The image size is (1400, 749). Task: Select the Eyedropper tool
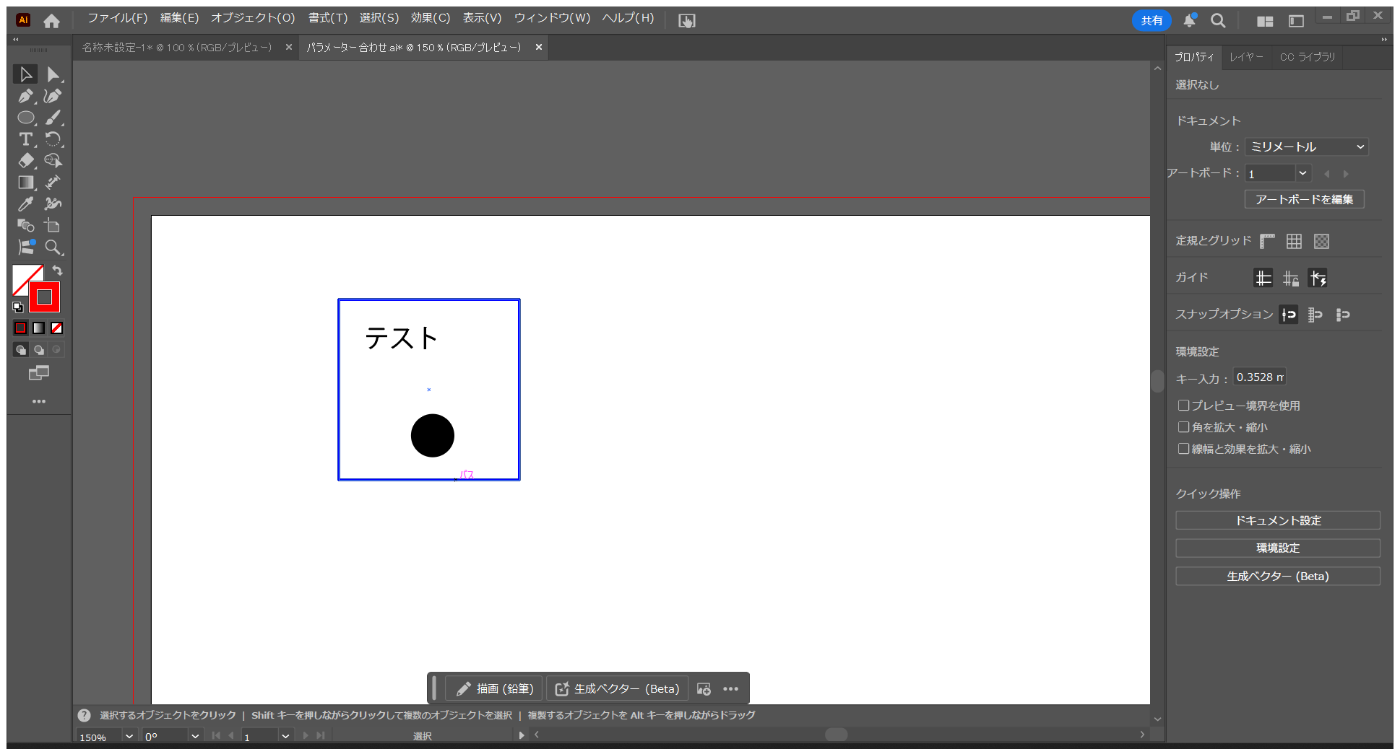(x=26, y=204)
